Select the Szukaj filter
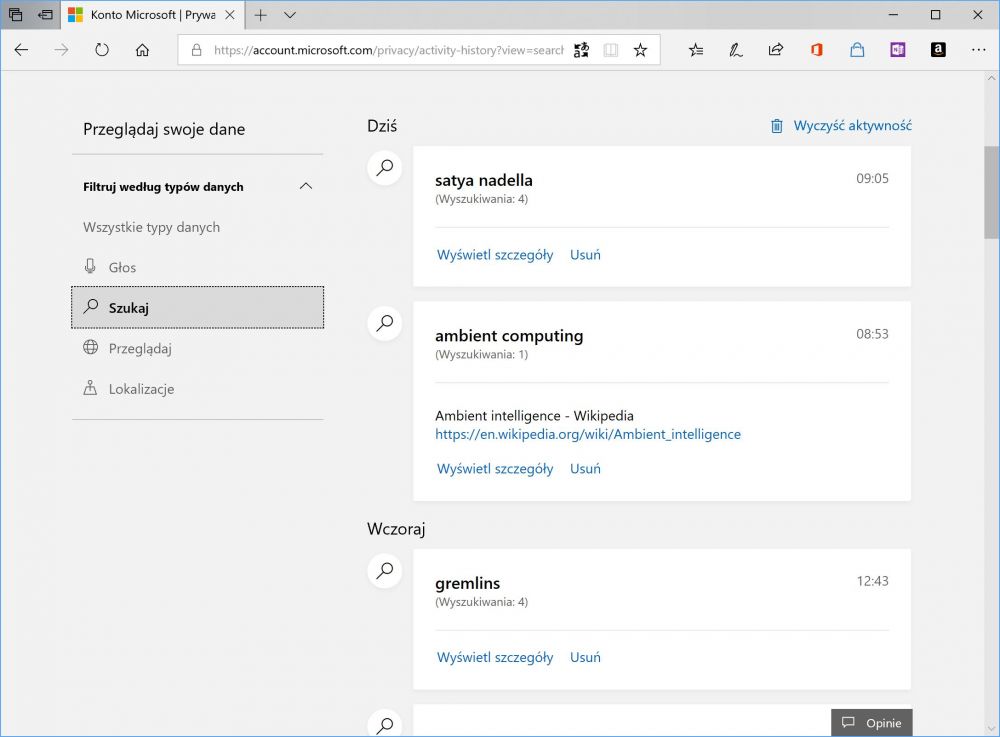Image resolution: width=1000 pixels, height=737 pixels. click(198, 307)
